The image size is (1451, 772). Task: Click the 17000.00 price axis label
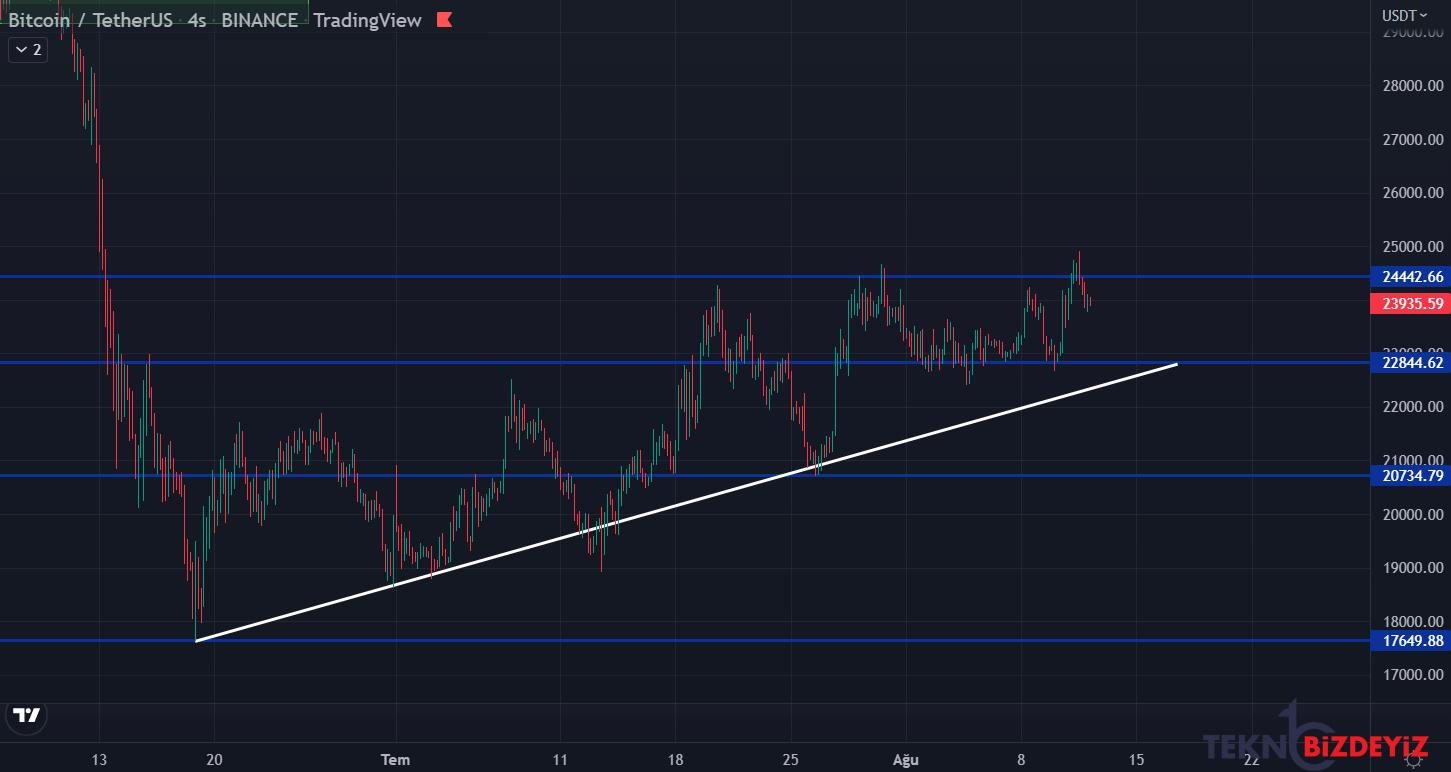[1413, 675]
